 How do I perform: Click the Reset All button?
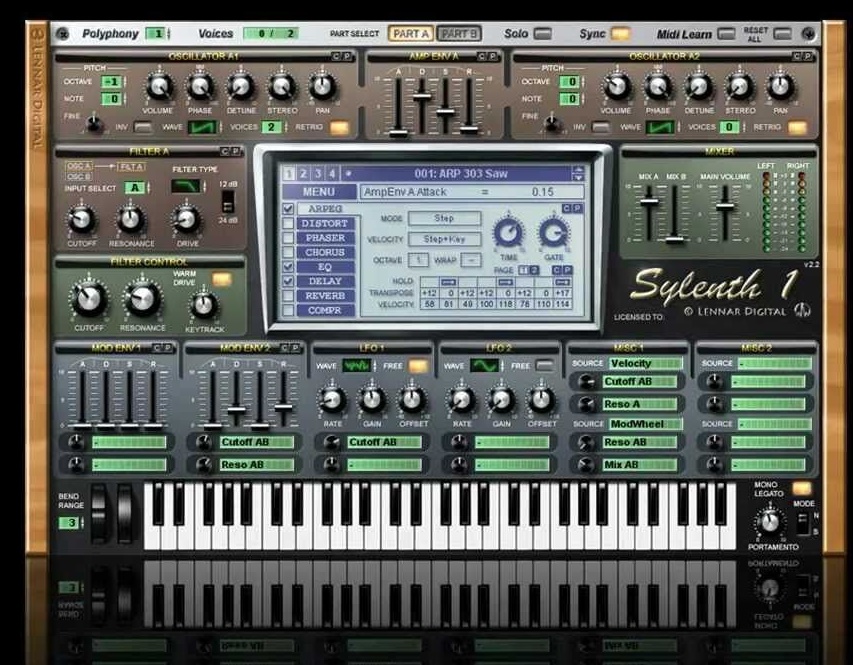(782, 34)
